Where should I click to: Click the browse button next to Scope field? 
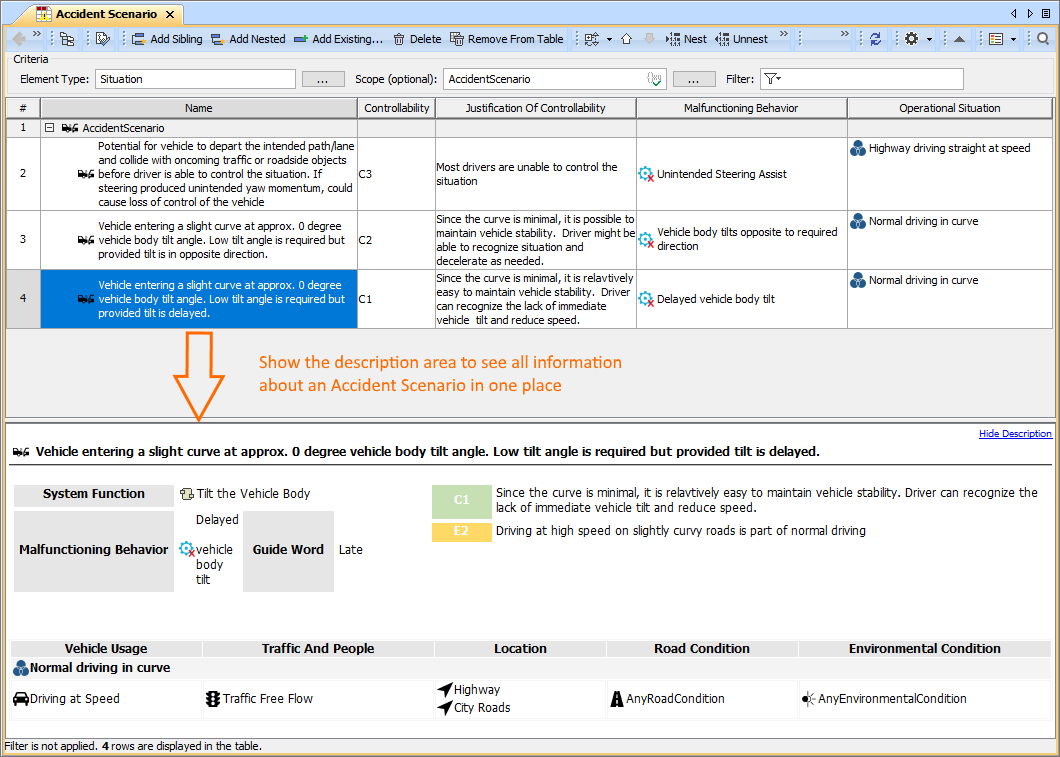click(x=694, y=79)
